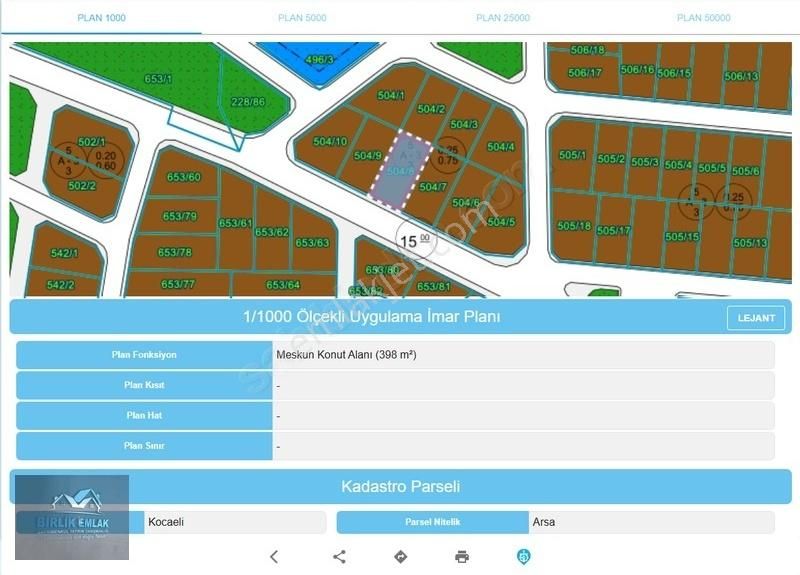Select parcel 542/2 on the map
This screenshot has width=800, height=575.
60,285
